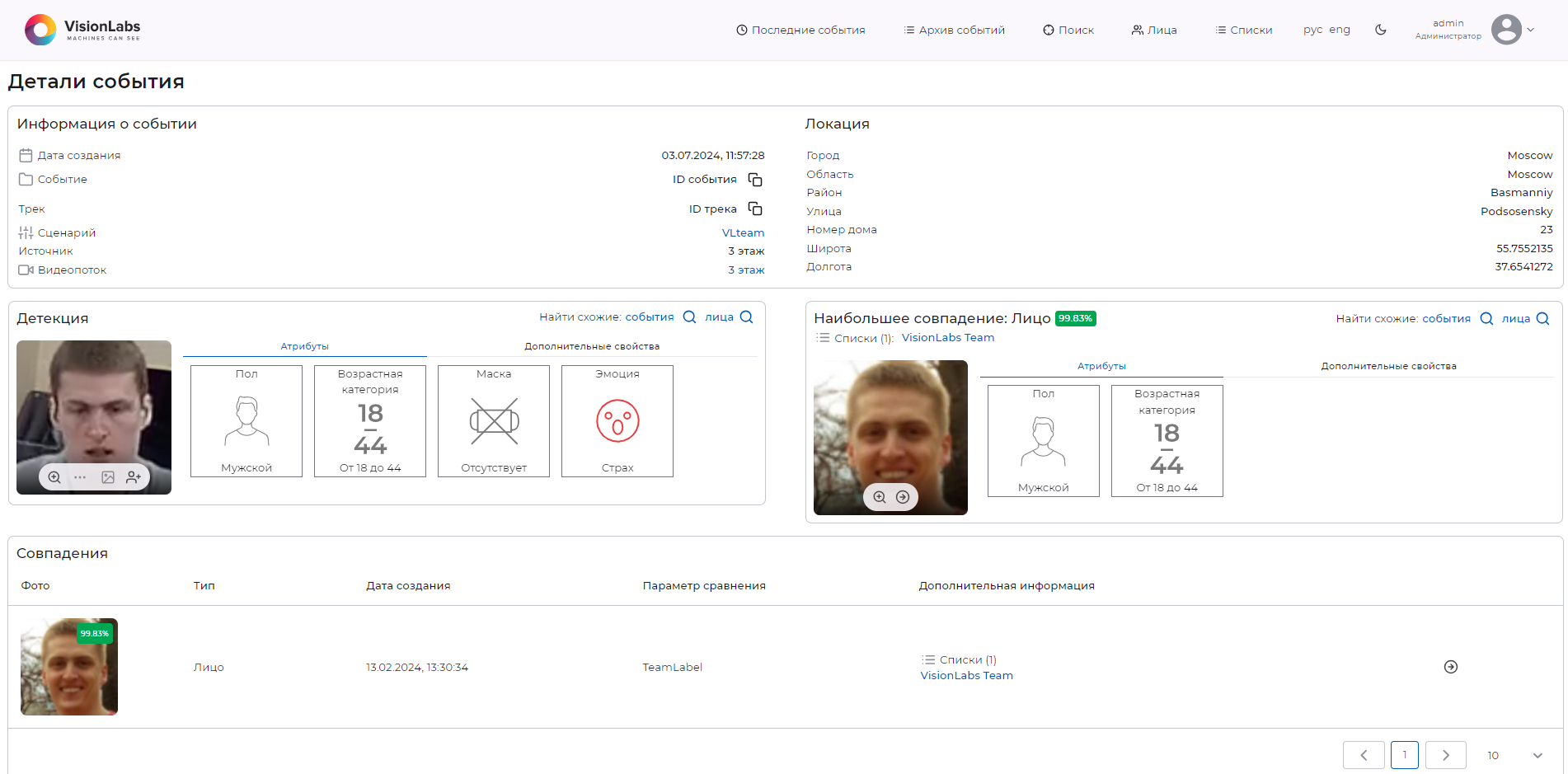Open matched face details arrow in table row
The height and width of the screenshot is (774, 1568).
coord(1451,667)
